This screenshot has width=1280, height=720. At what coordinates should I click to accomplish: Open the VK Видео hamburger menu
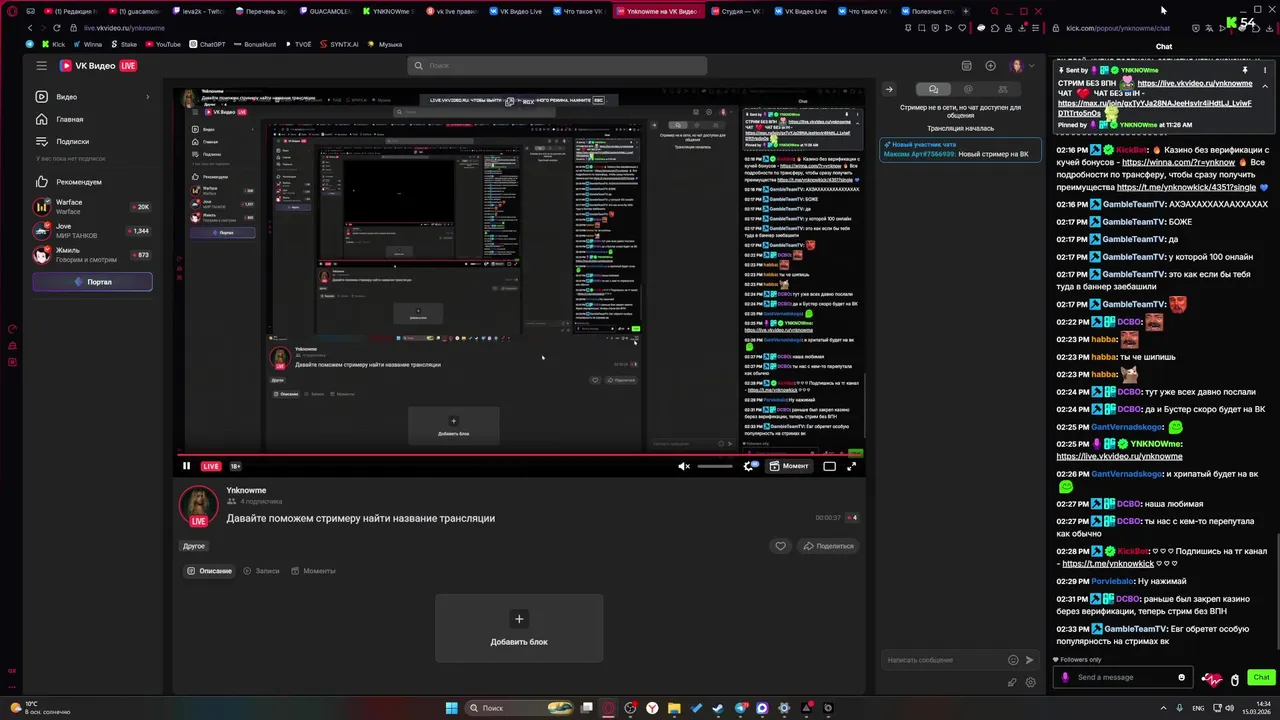[x=41, y=66]
